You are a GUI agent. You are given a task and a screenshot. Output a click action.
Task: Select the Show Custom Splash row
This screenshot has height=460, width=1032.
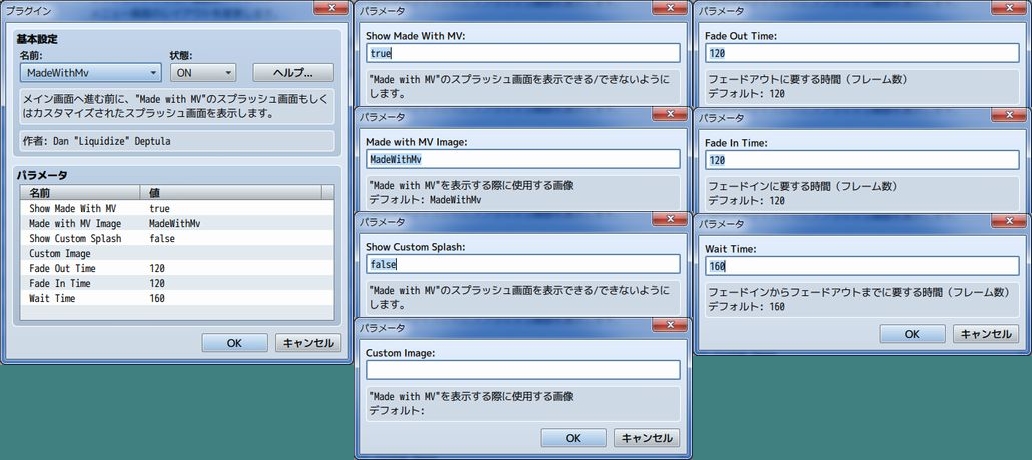176,239
